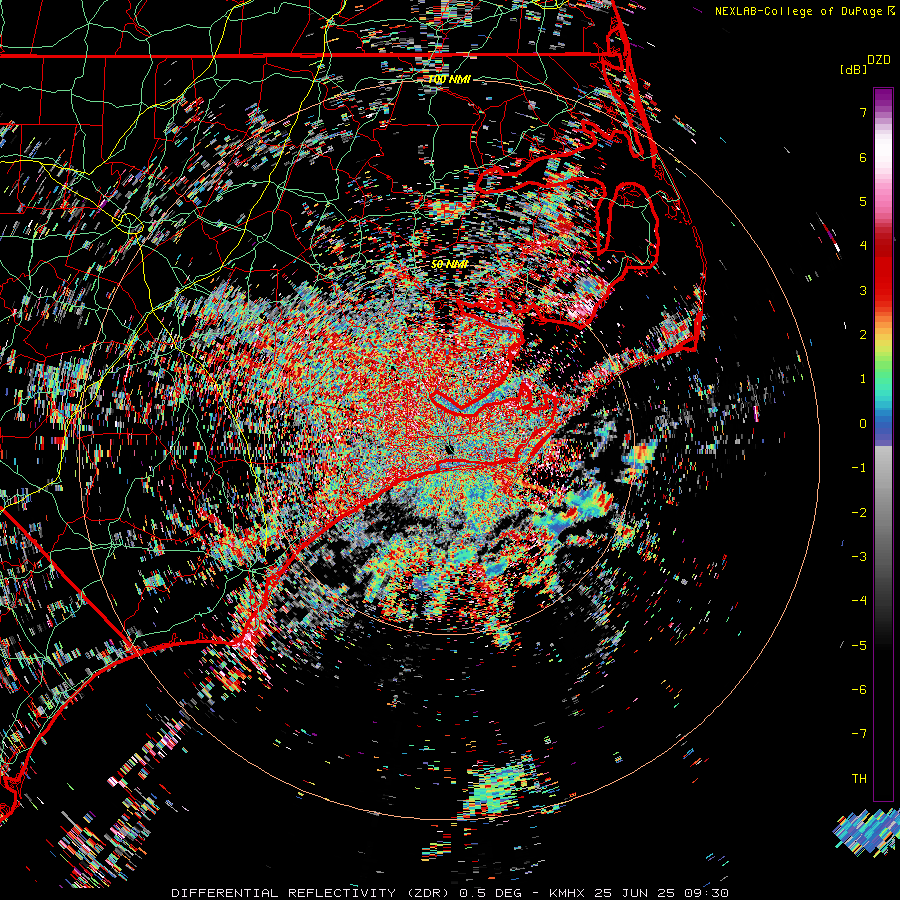This screenshot has height=900, width=900.
Task: Click the -5 value on the dB scale
Action: pos(859,645)
